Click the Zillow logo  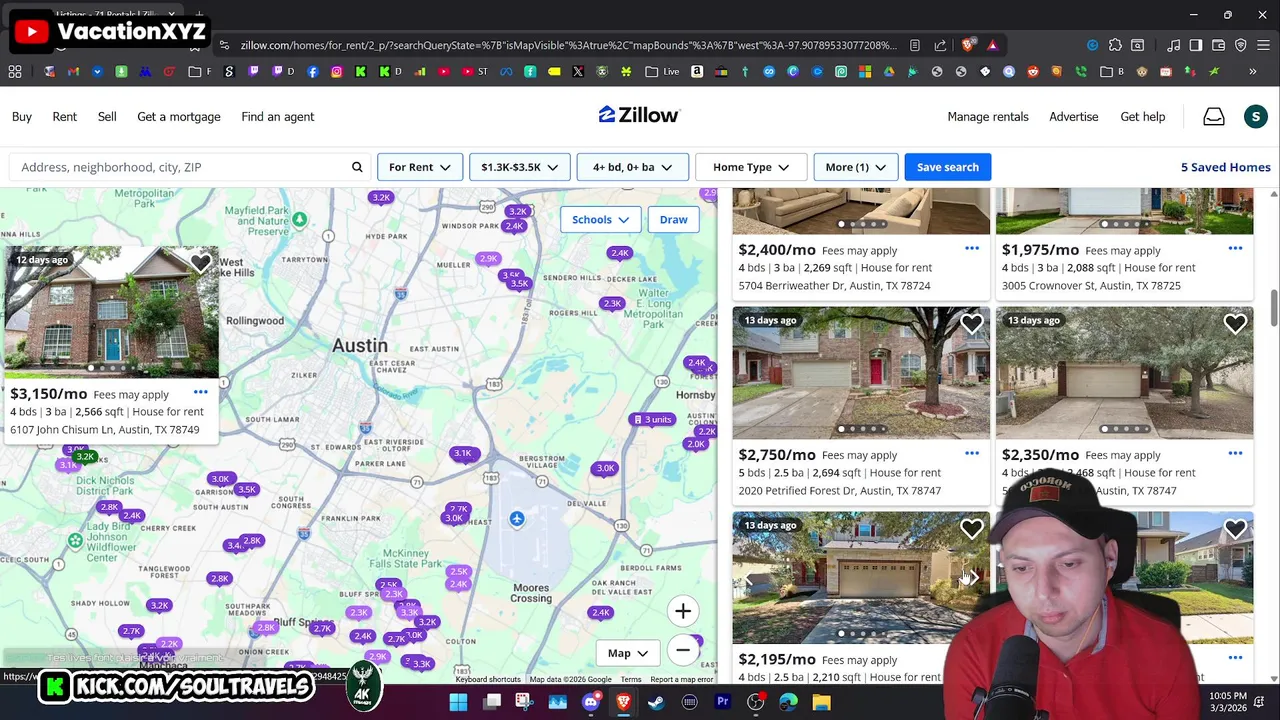pyautogui.click(x=639, y=115)
